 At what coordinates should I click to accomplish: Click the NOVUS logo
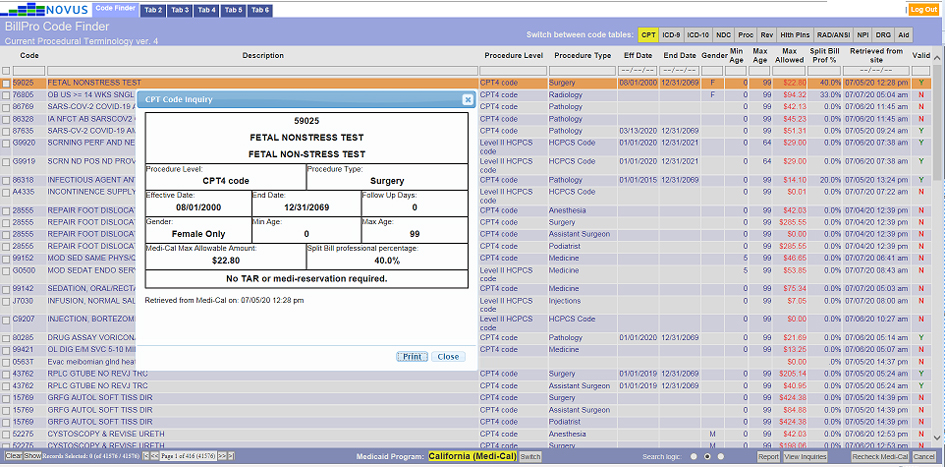pos(46,9)
